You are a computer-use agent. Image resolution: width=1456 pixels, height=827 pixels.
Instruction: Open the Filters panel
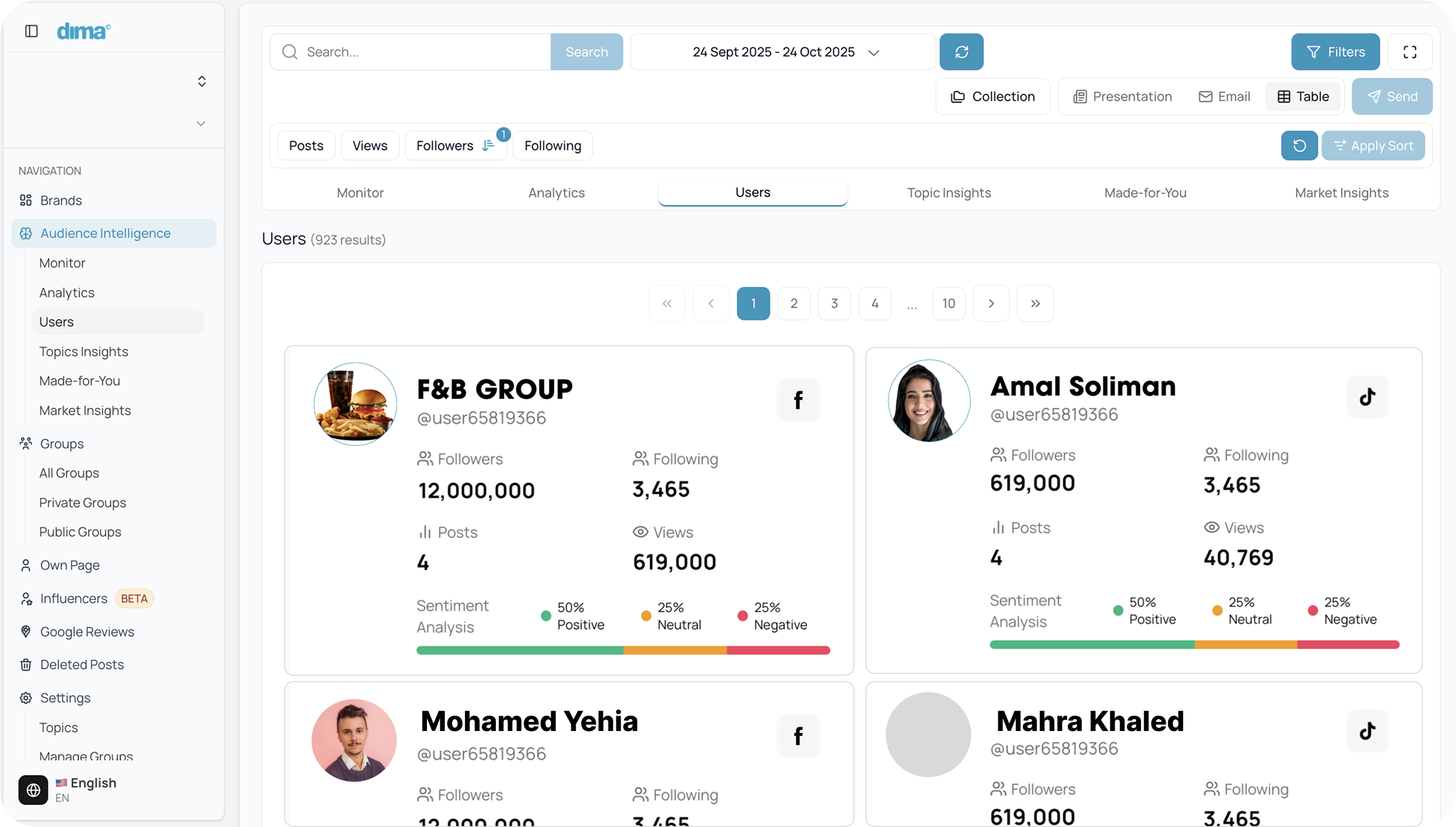coord(1335,52)
